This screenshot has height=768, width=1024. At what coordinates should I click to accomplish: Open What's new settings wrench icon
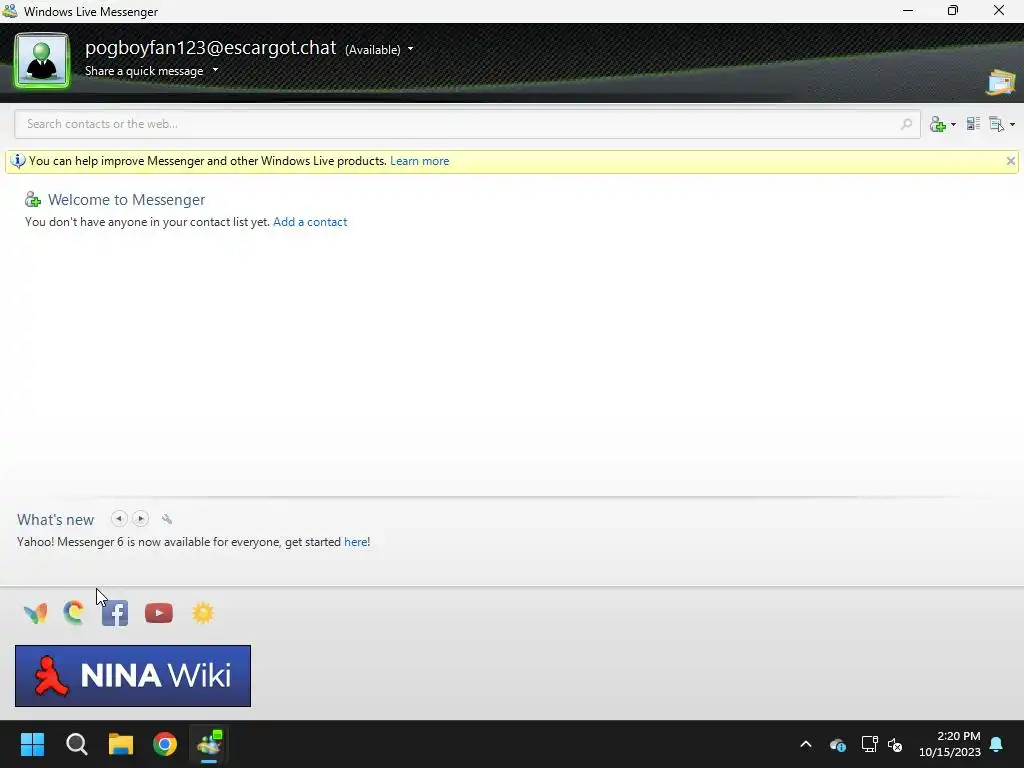167,519
